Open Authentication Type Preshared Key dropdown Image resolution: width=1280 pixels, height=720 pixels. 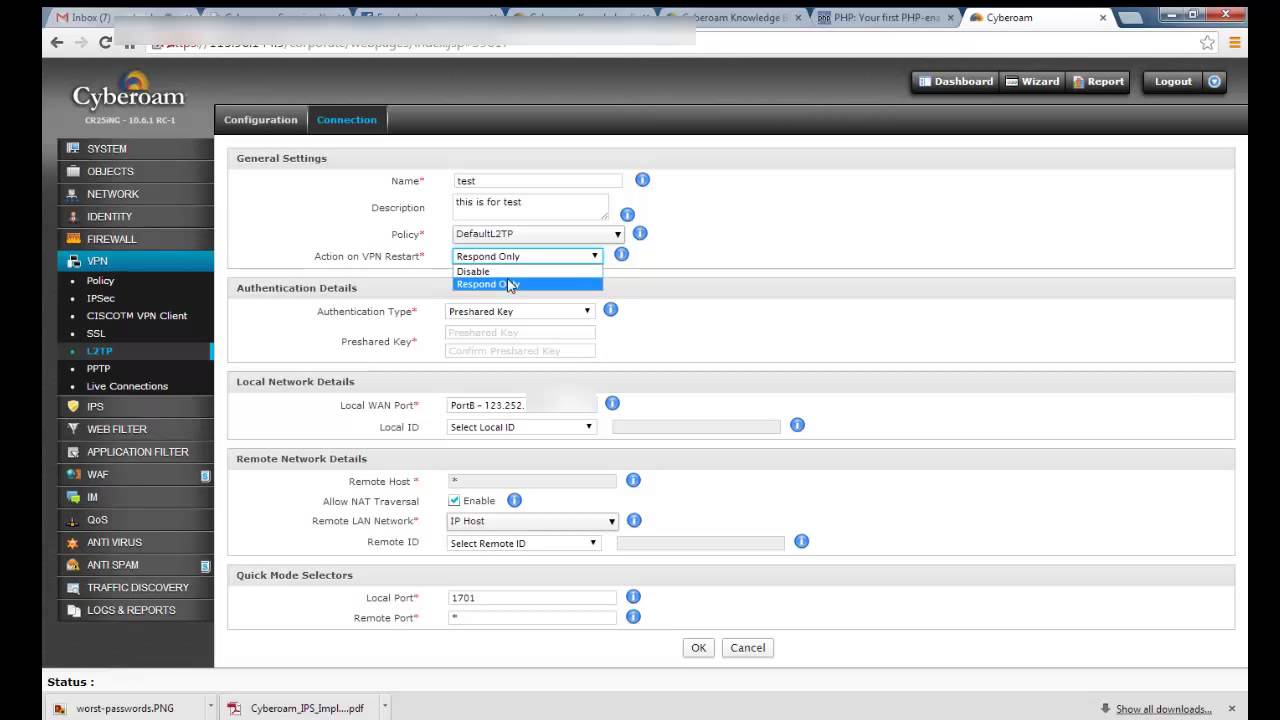520,311
